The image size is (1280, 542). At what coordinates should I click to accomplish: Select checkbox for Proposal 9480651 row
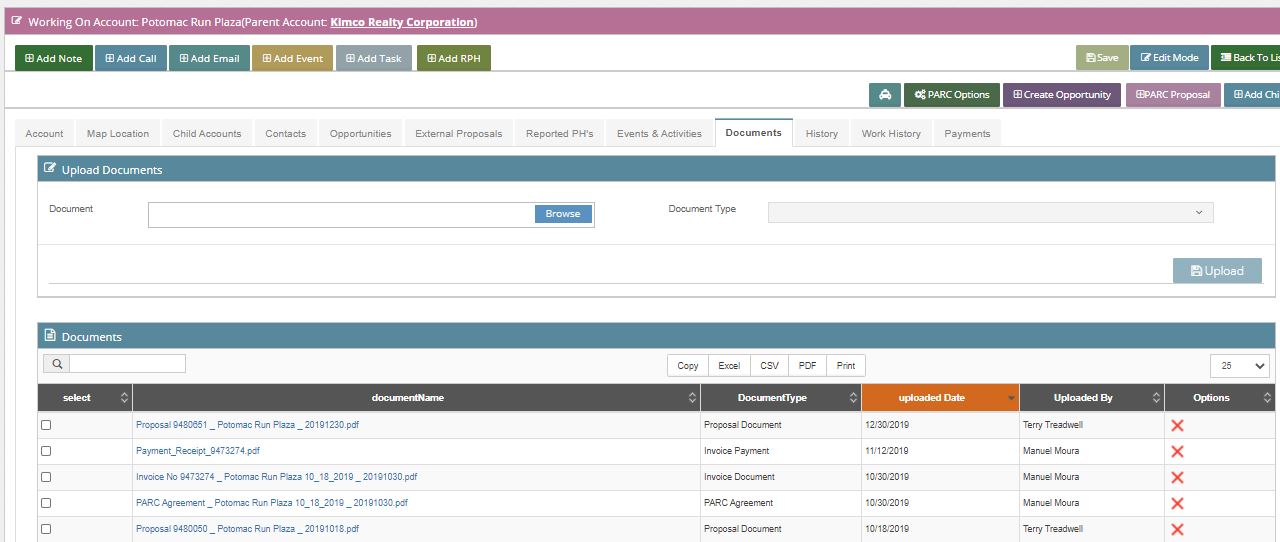pyautogui.click(x=46, y=425)
